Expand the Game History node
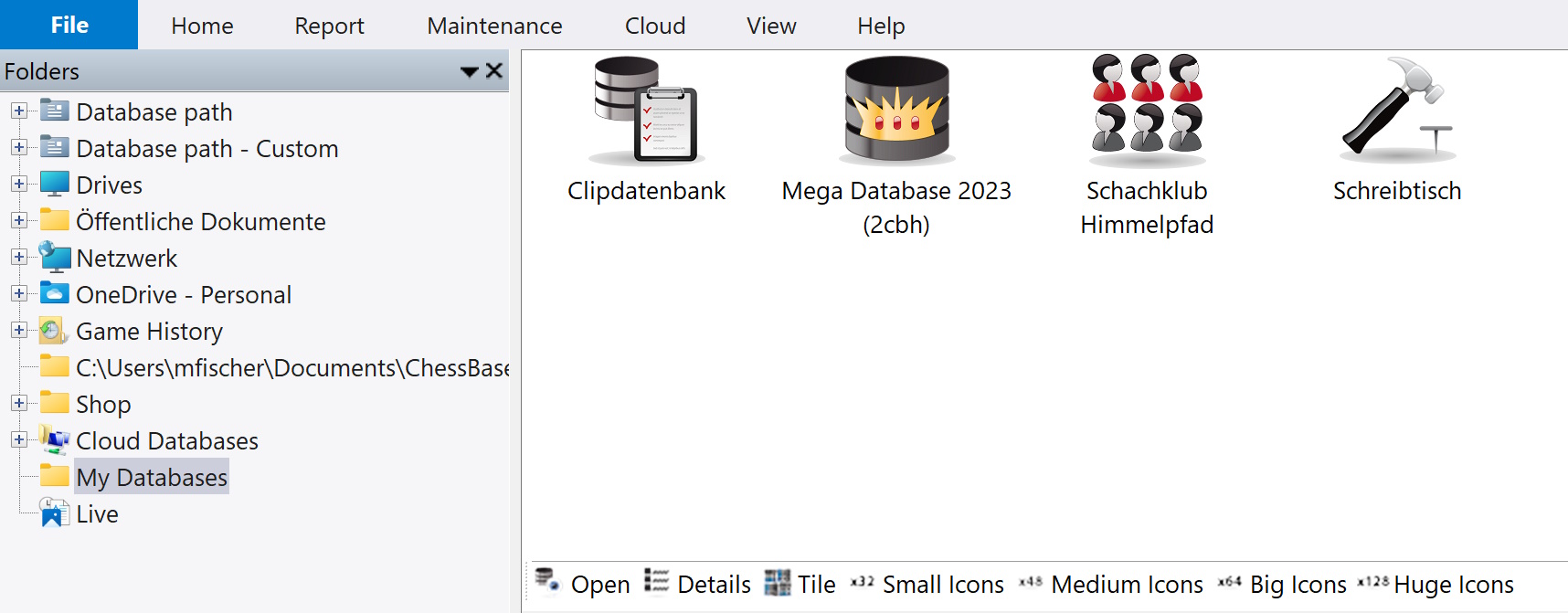The height and width of the screenshot is (613, 1568). pos(18,330)
